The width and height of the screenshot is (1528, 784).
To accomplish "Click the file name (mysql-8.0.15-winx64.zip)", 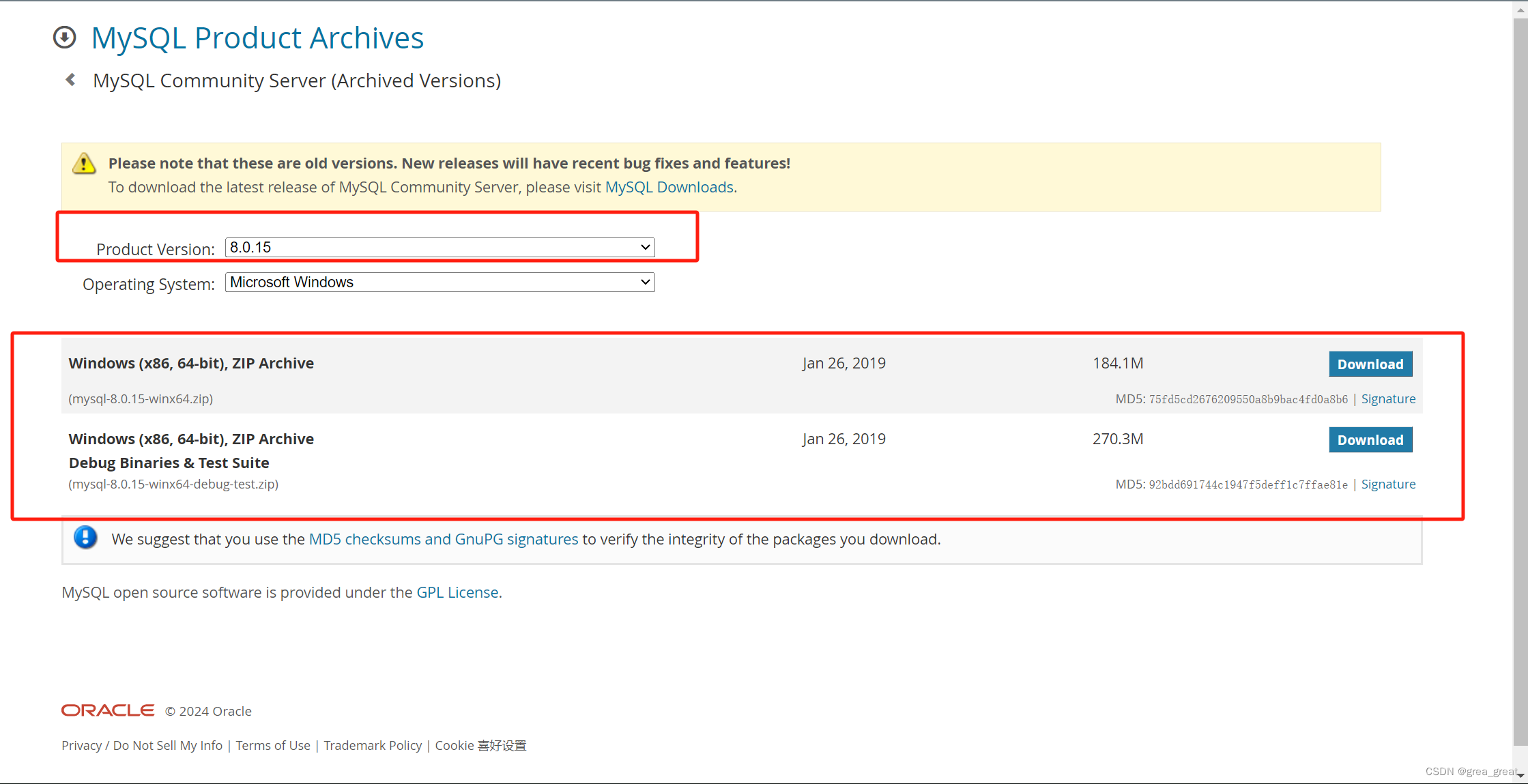I will [141, 399].
